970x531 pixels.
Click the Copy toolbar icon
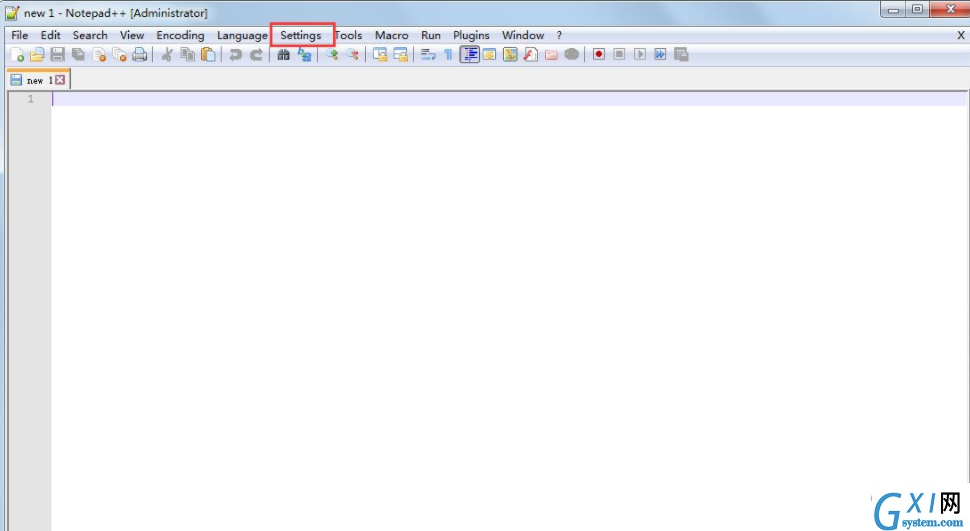187,54
